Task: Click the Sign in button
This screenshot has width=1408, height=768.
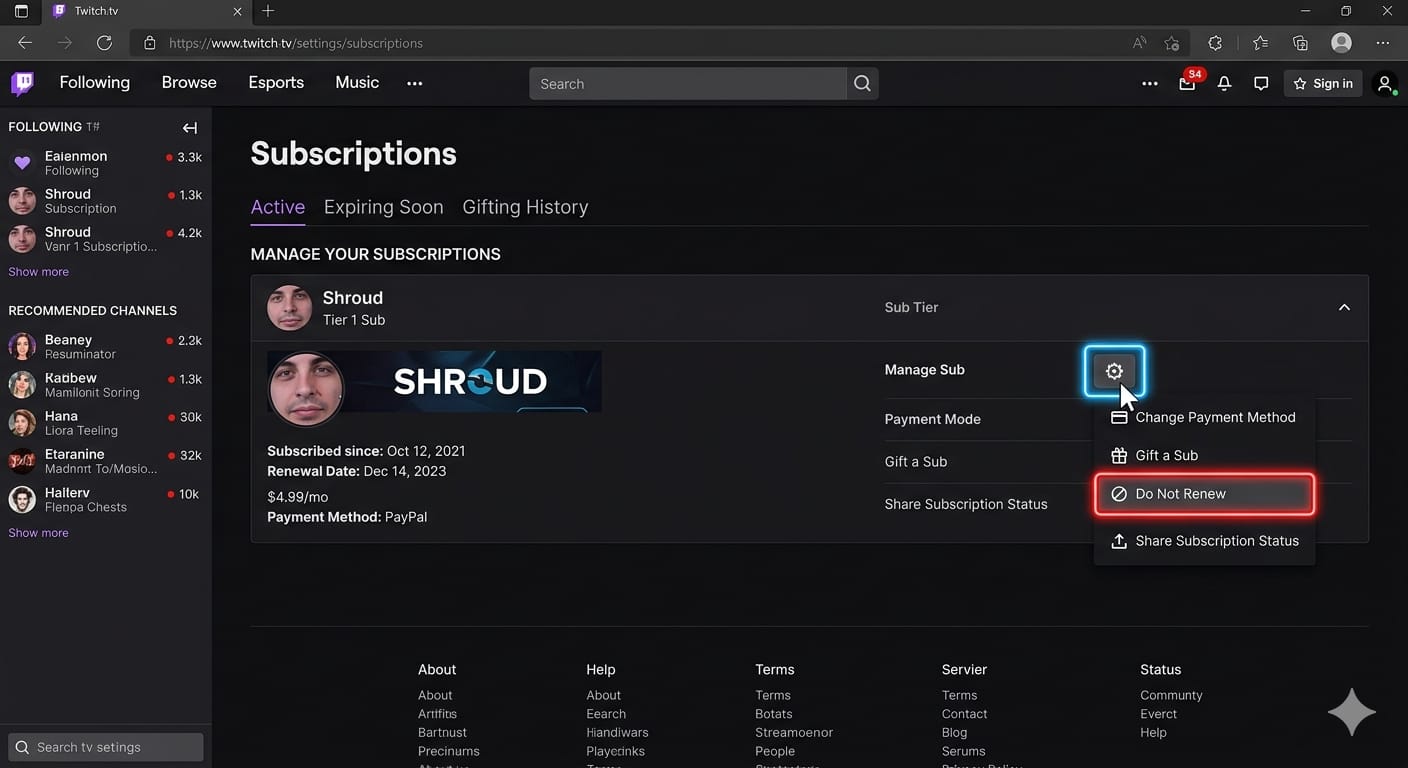Action: [1323, 84]
